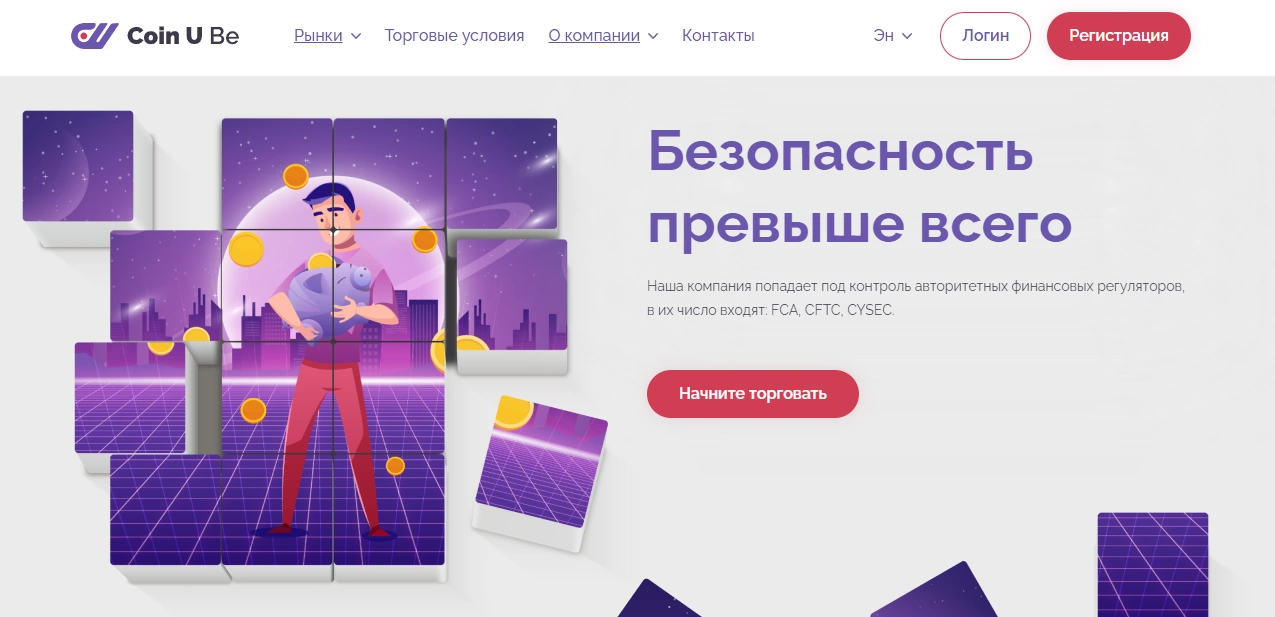This screenshot has width=1275, height=617.
Task: Open the О компании menu
Action: coord(594,36)
